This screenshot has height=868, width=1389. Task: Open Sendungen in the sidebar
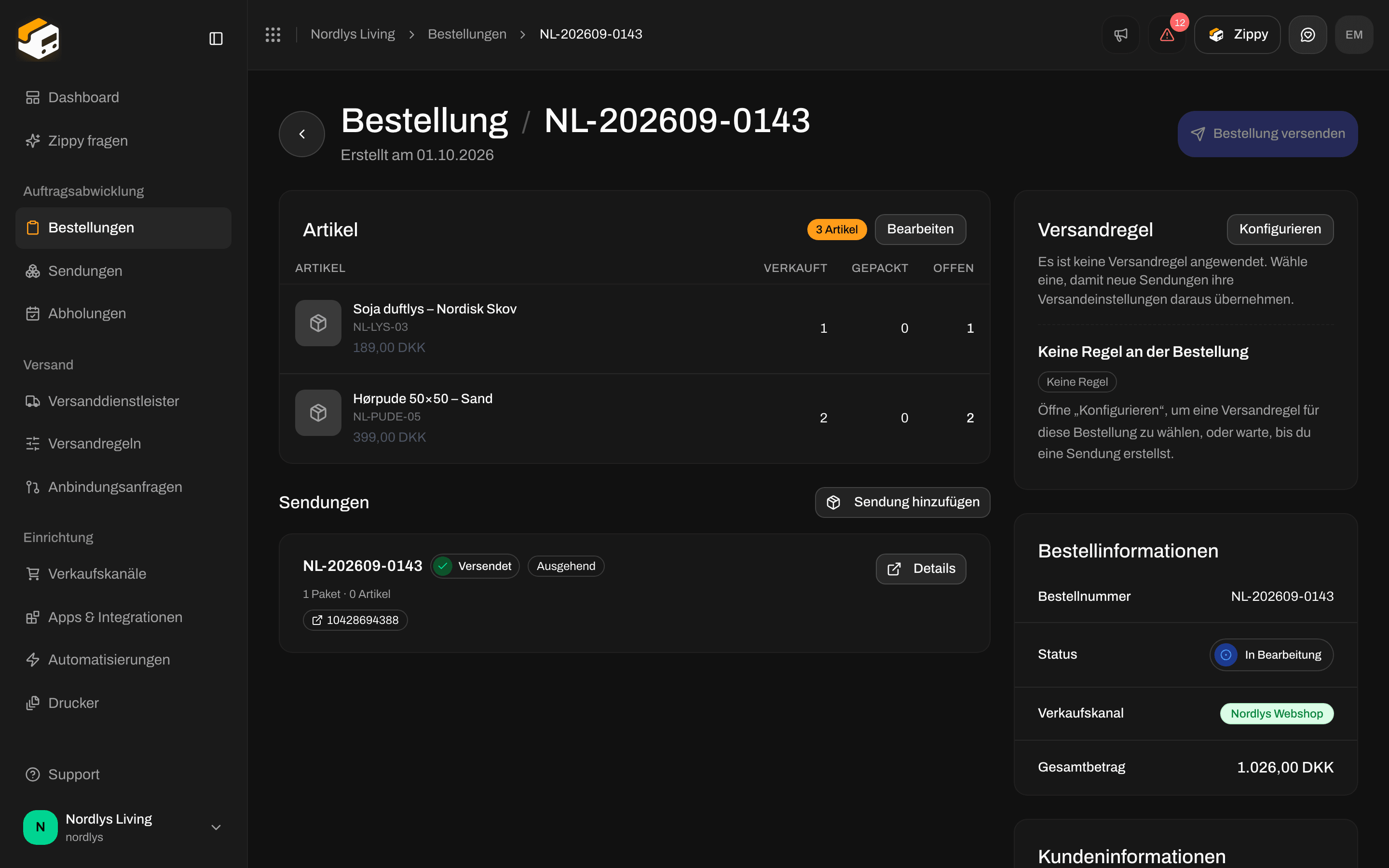pos(123,271)
